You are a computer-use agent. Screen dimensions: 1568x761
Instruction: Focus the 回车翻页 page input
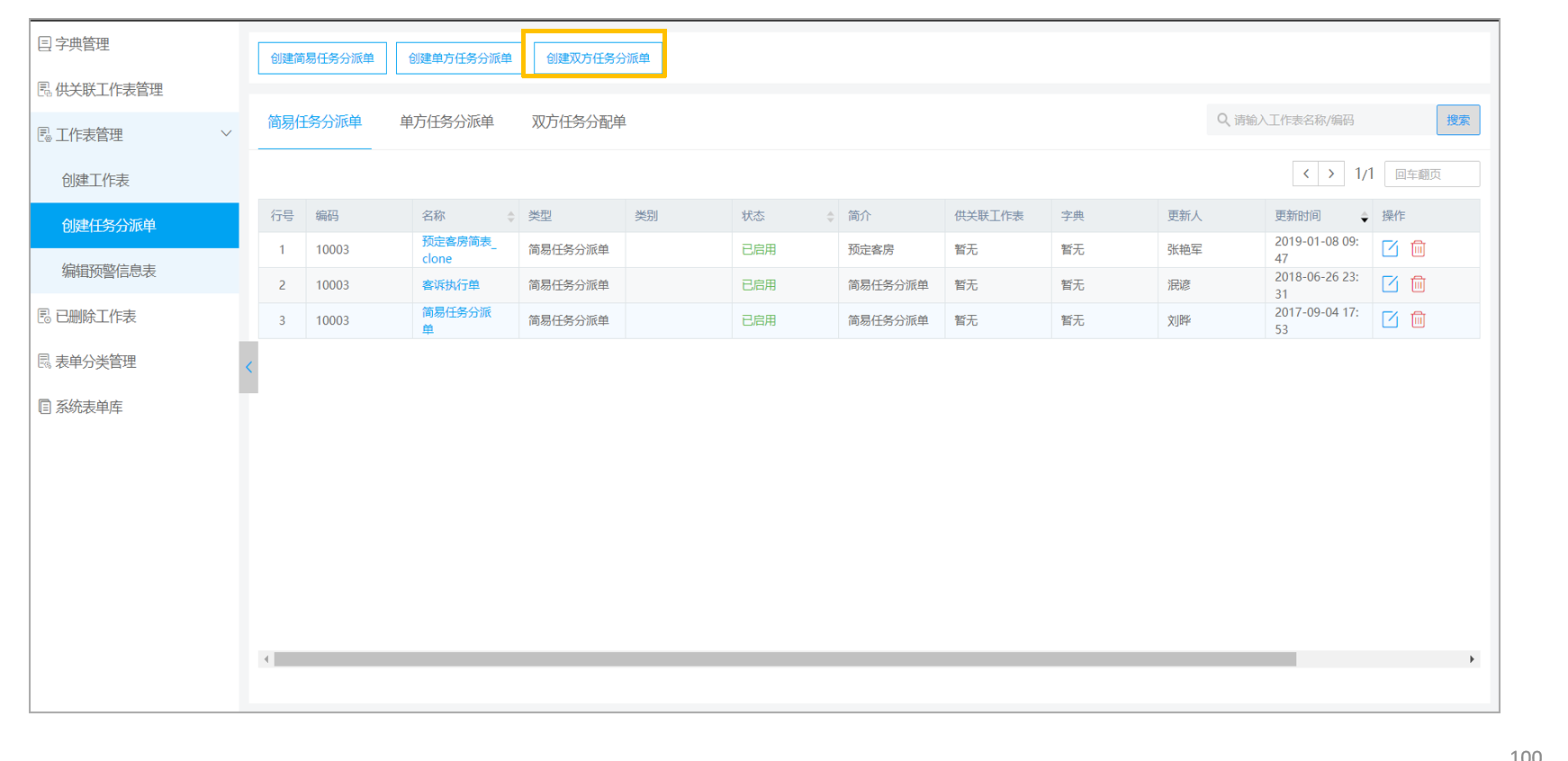click(x=1432, y=174)
